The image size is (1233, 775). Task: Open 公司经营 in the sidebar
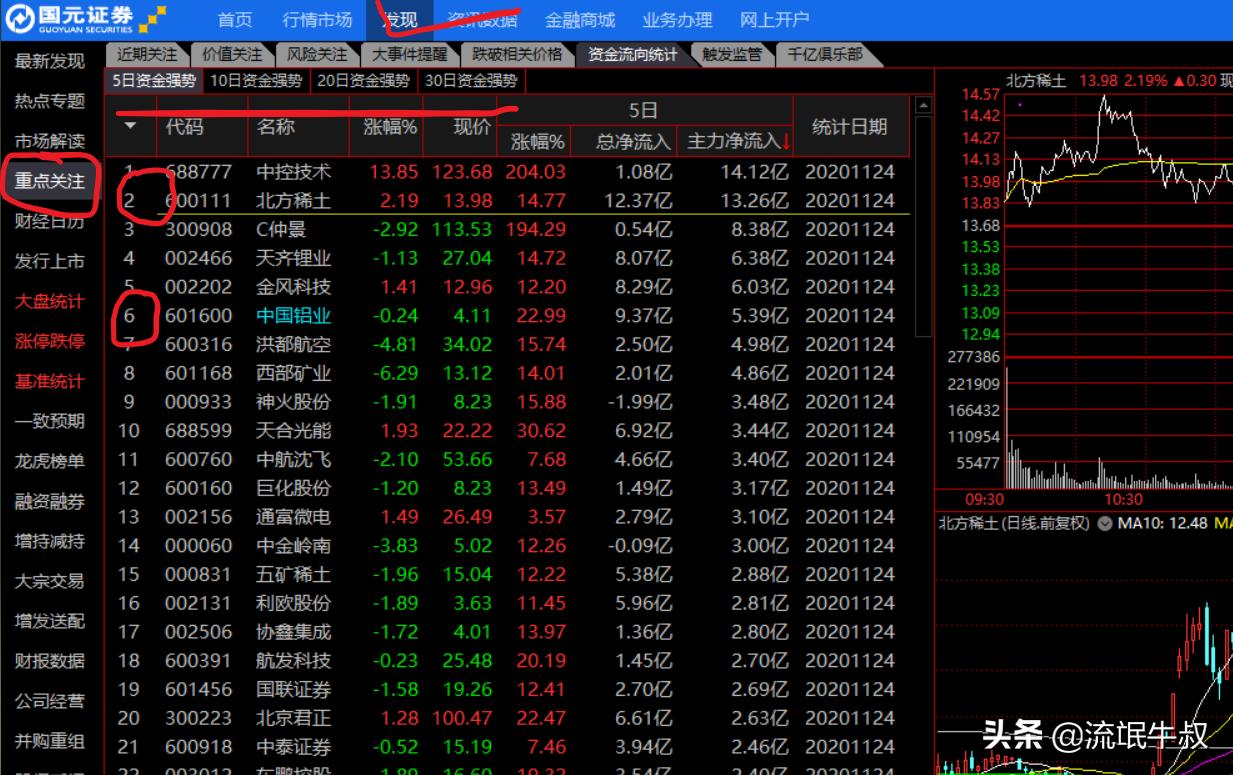tap(50, 701)
